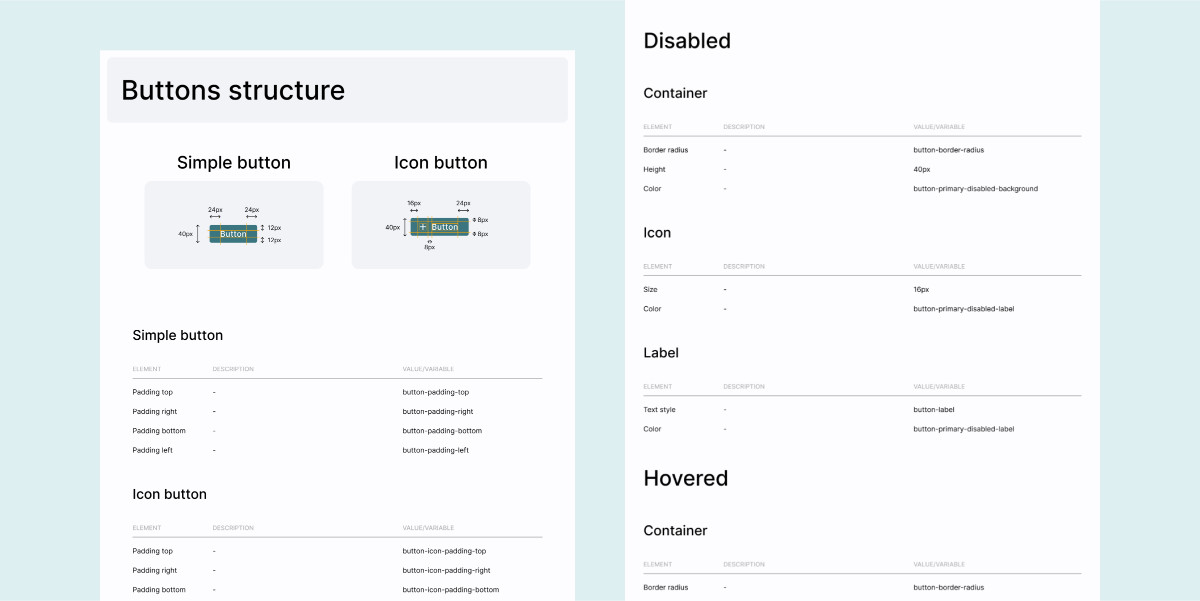Click the "Disabled" section heading
Viewport: 1200px width, 601px height.
[687, 41]
